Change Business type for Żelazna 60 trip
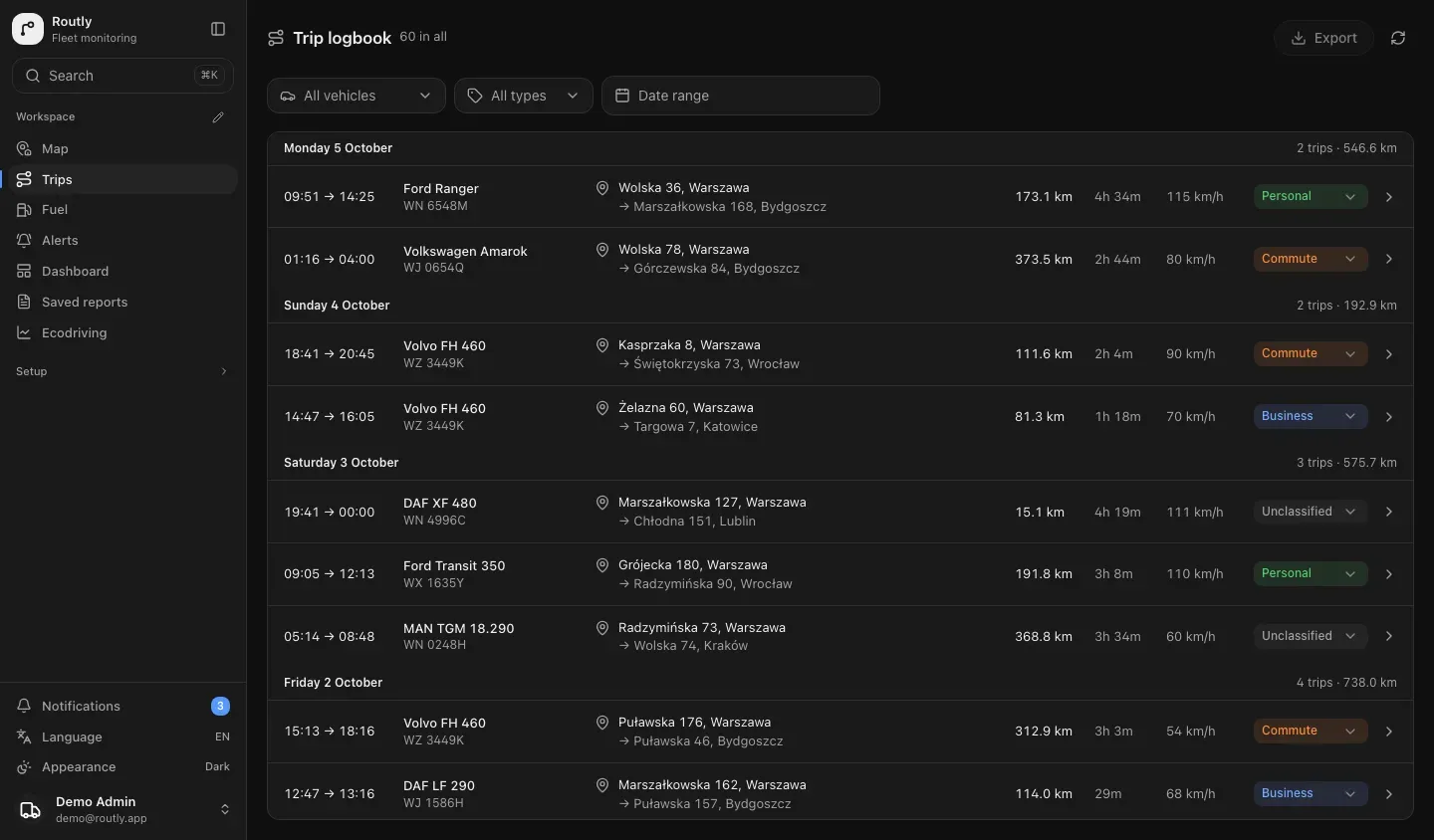 click(x=1311, y=416)
